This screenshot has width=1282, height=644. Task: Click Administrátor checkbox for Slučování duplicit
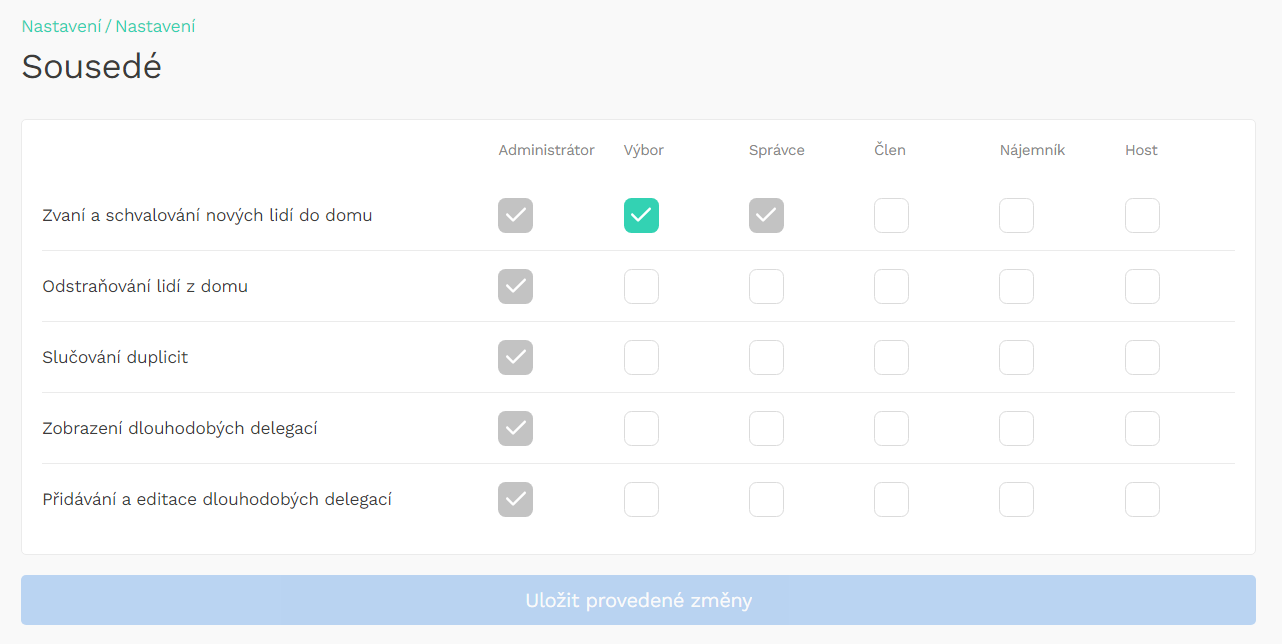tap(515, 357)
